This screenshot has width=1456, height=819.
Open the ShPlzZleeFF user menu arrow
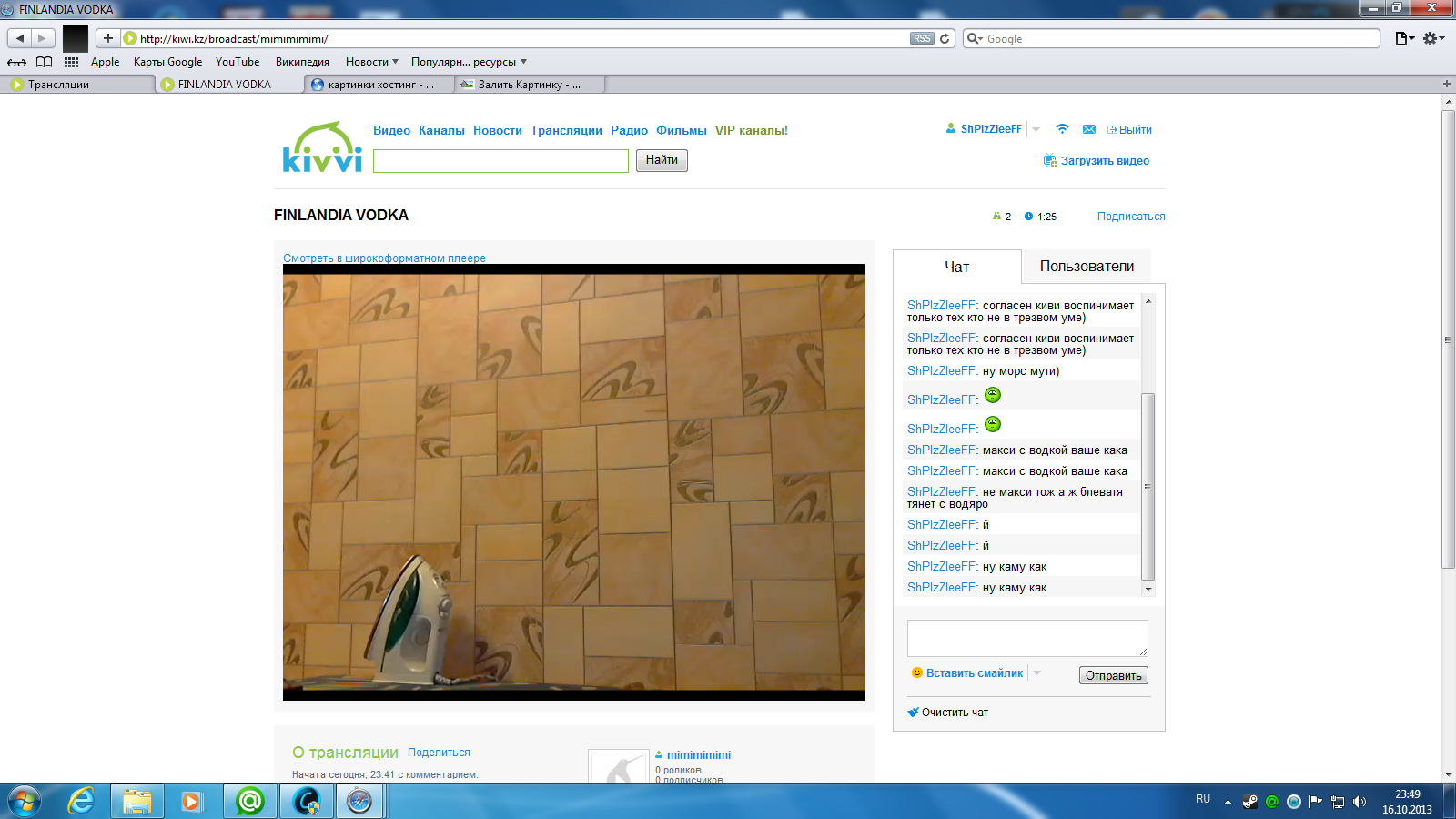1036,129
